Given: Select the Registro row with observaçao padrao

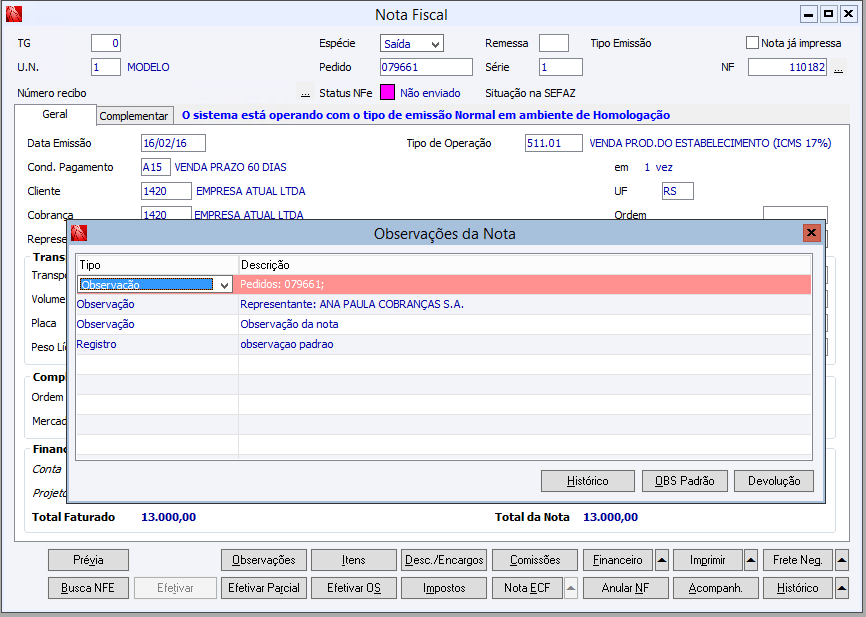Looking at the screenshot, I should coord(443,344).
